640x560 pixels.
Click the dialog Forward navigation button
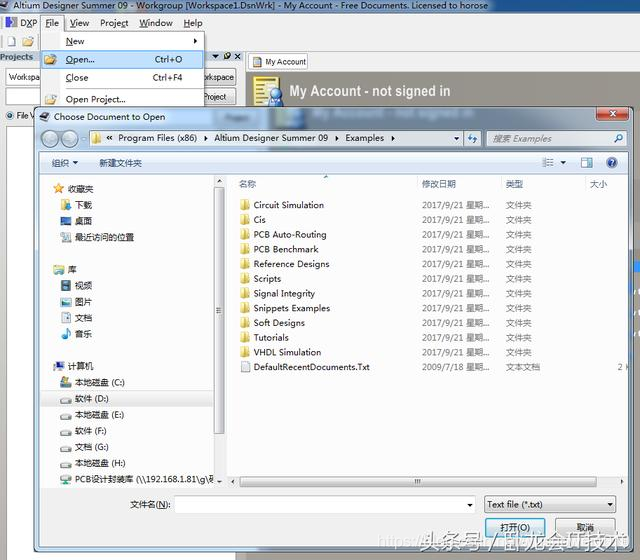(69, 139)
